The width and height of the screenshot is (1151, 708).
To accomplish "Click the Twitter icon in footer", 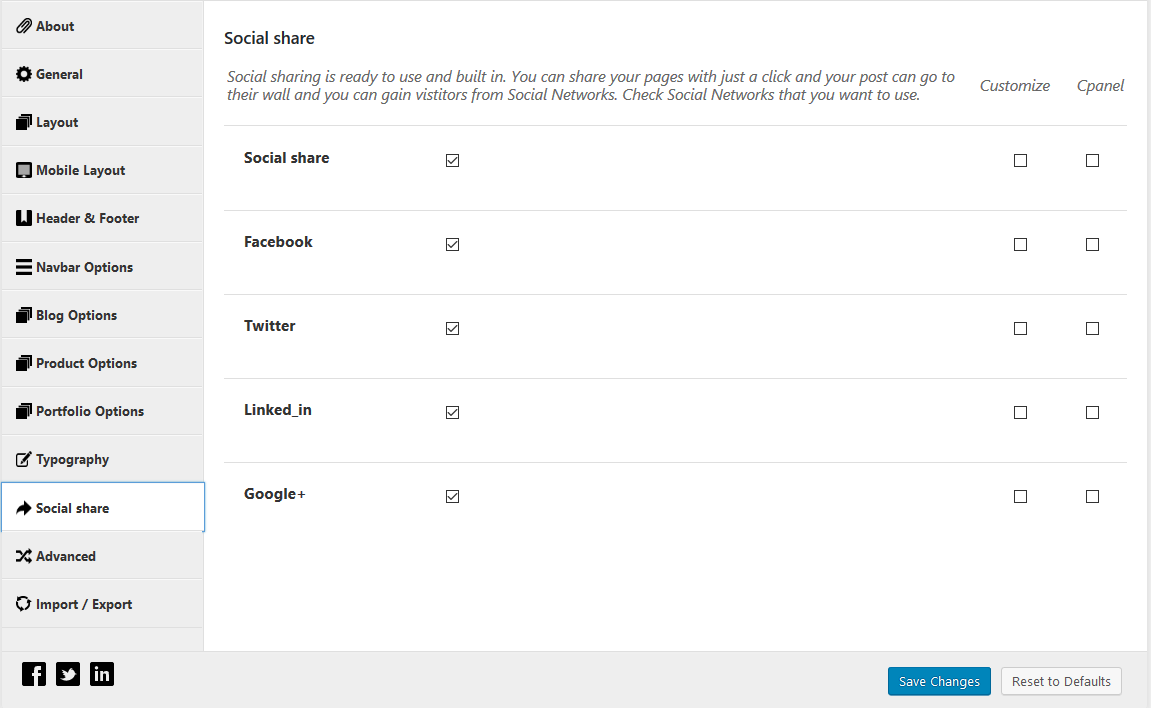I will click(x=68, y=674).
